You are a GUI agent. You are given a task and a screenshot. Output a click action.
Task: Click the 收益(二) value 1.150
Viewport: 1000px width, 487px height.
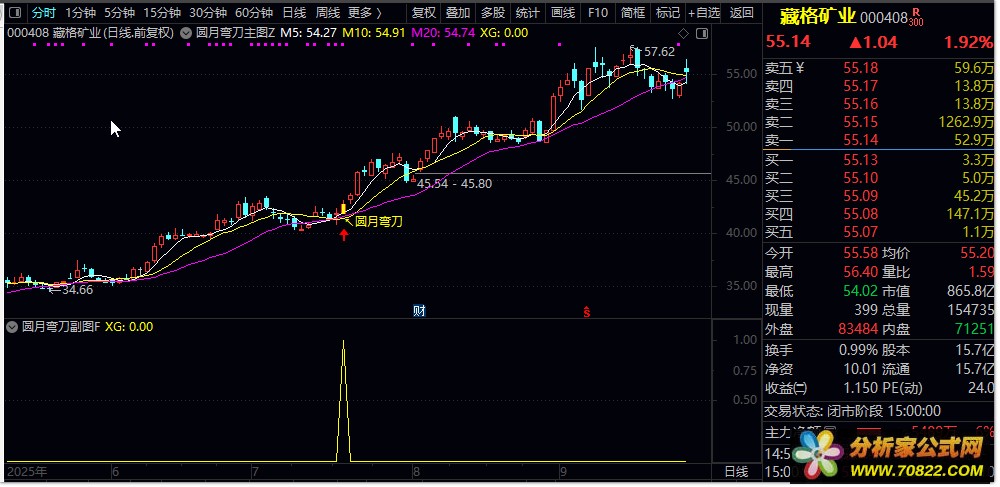click(x=861, y=388)
